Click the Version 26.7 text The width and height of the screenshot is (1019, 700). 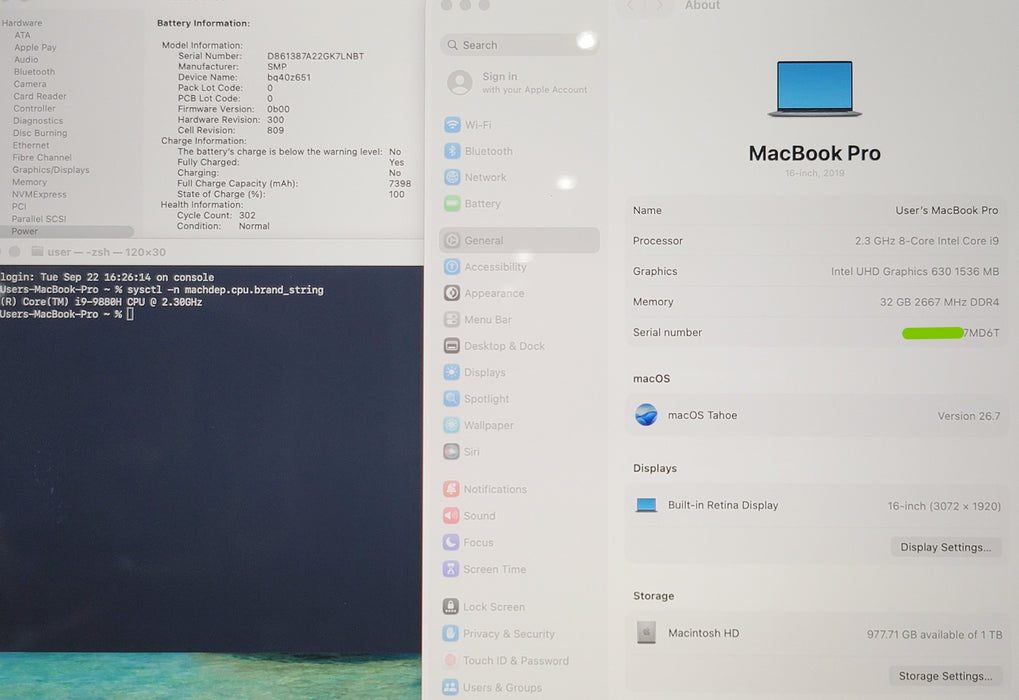(x=968, y=416)
